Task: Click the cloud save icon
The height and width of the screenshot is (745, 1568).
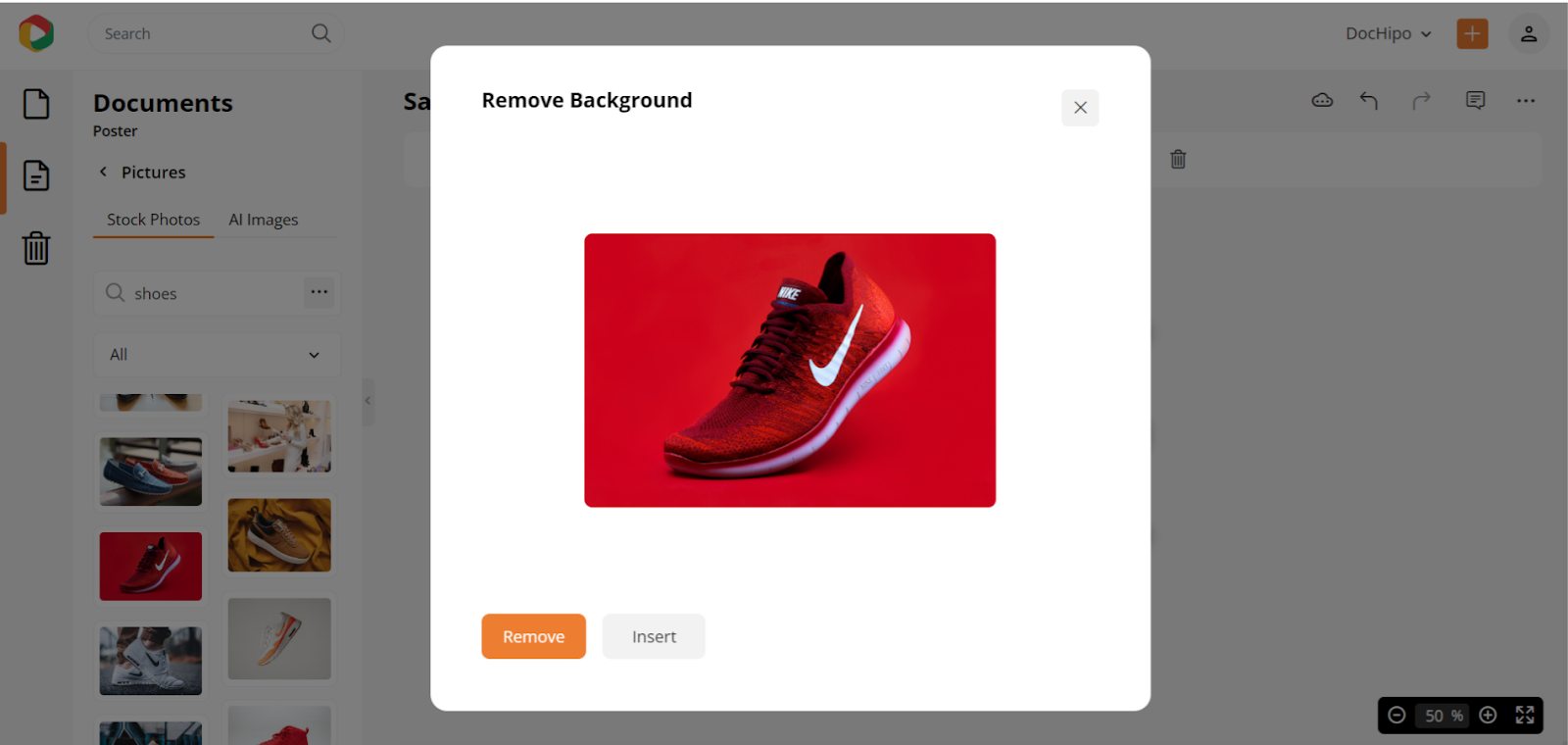Action: pos(1322,100)
